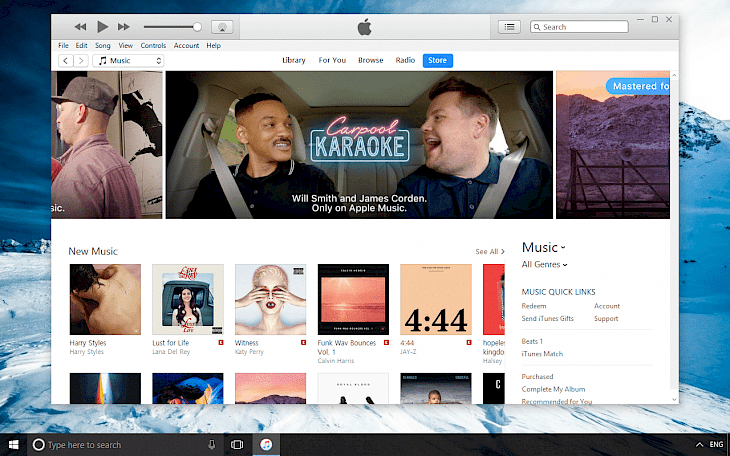Click the Cortana taskbar search box
The image size is (730, 456).
125,445
